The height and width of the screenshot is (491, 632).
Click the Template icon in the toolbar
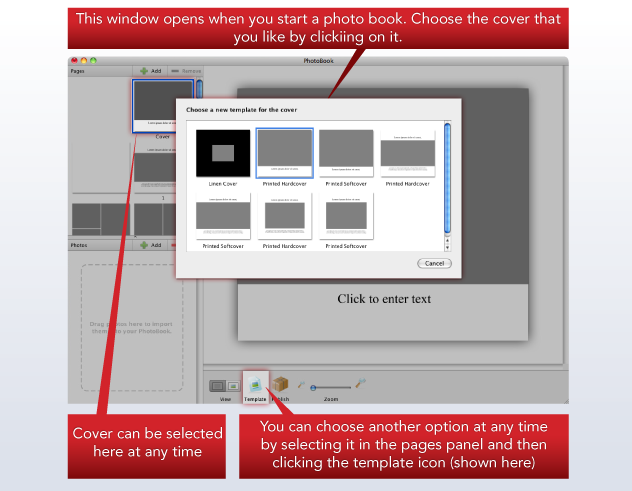pos(255,384)
